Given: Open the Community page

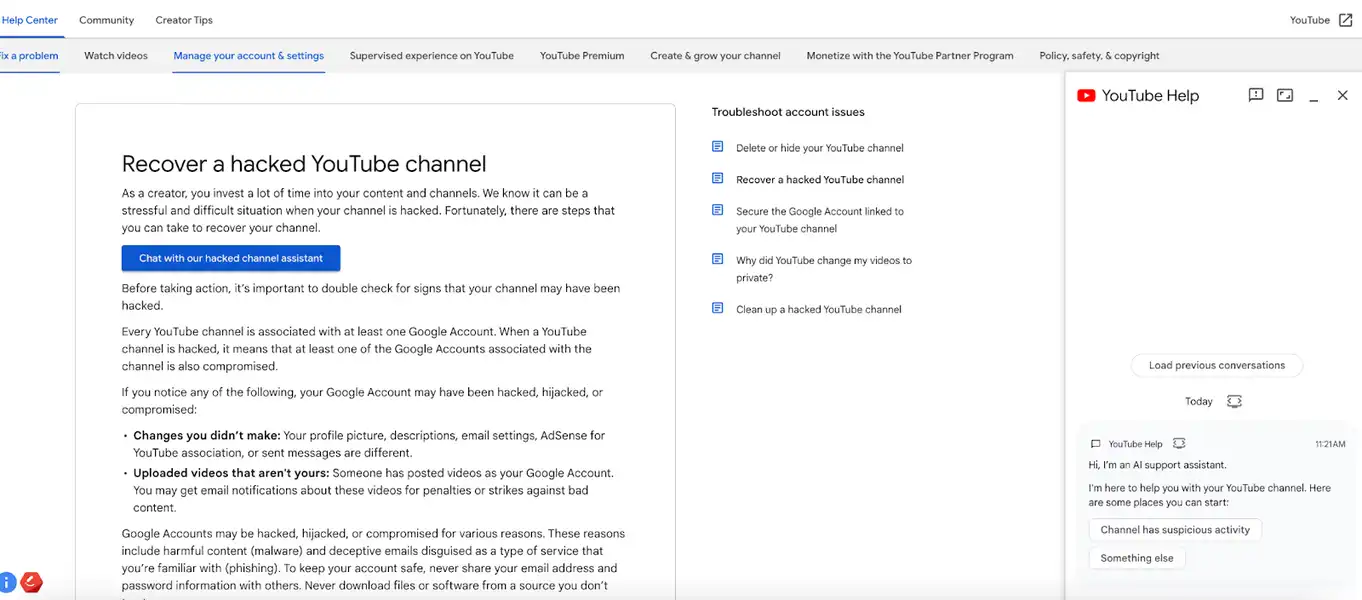Looking at the screenshot, I should click(106, 19).
